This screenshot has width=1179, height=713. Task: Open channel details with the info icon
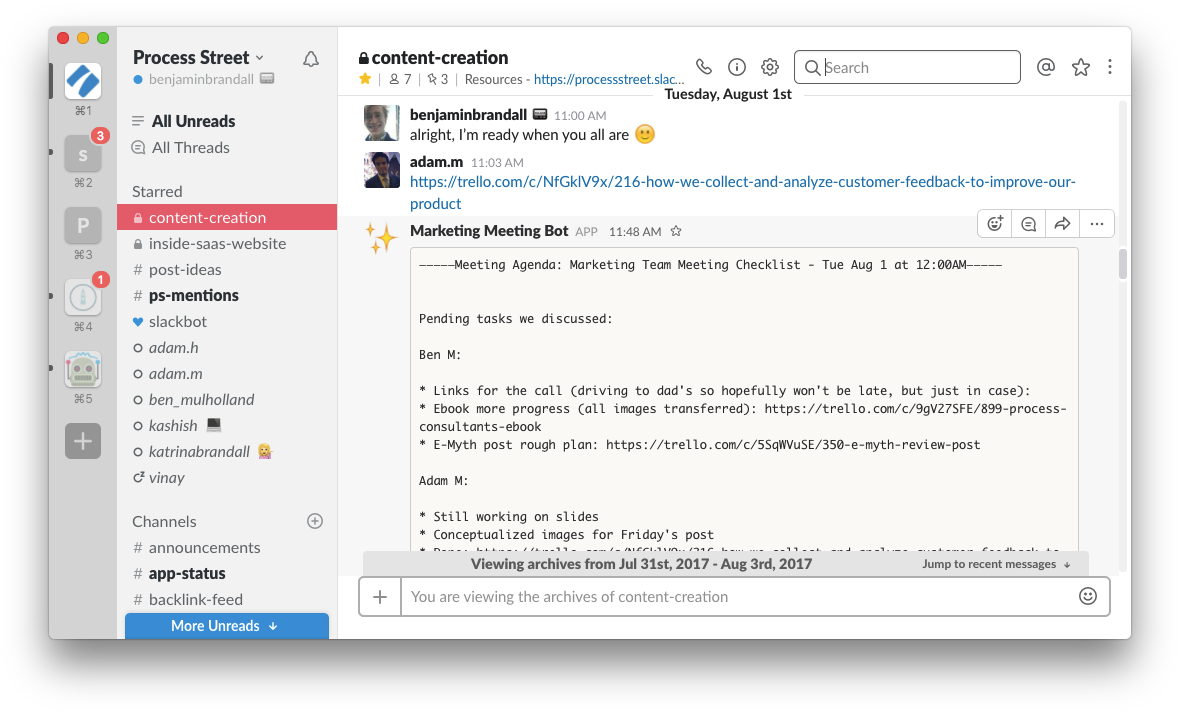click(737, 66)
